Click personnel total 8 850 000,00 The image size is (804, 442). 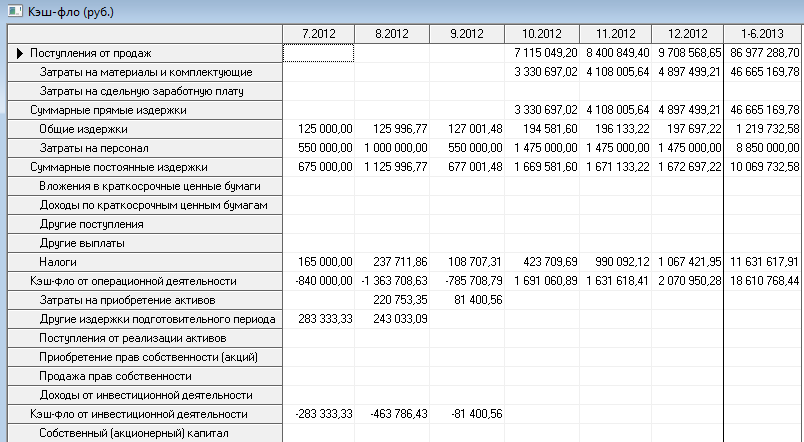[x=768, y=148]
